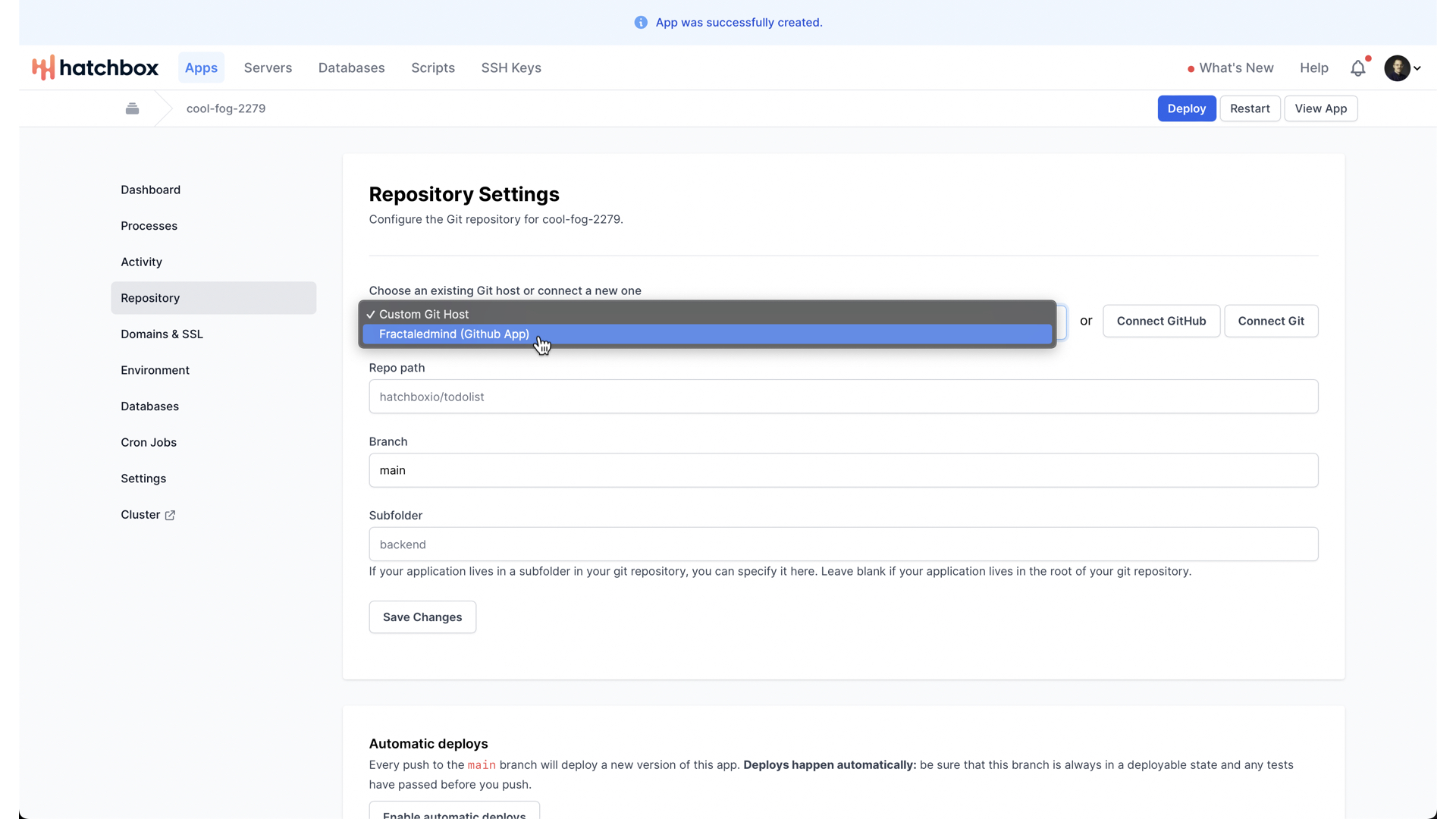Click the Save Changes button
The image size is (1456, 819).
[x=422, y=617]
